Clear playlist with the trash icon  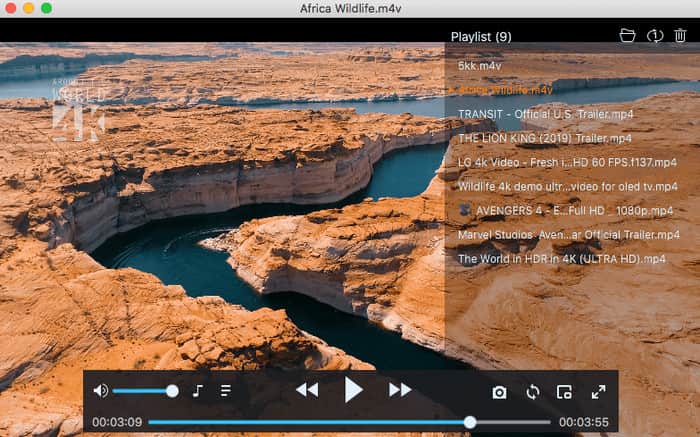(x=680, y=35)
